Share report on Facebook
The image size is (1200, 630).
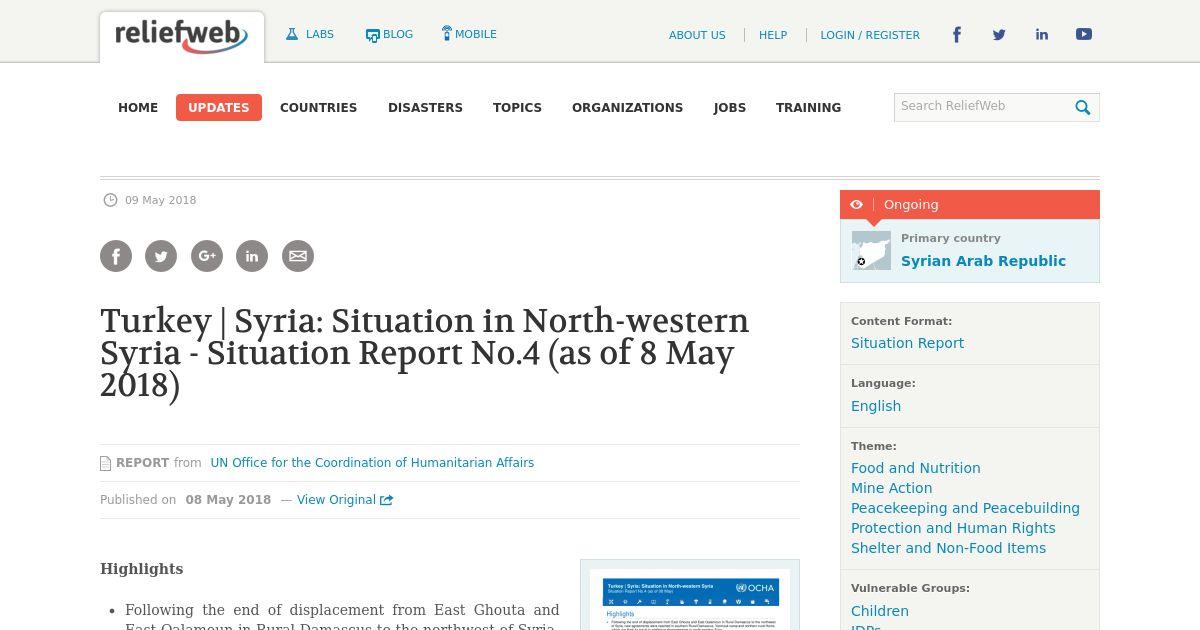pyautogui.click(x=116, y=256)
